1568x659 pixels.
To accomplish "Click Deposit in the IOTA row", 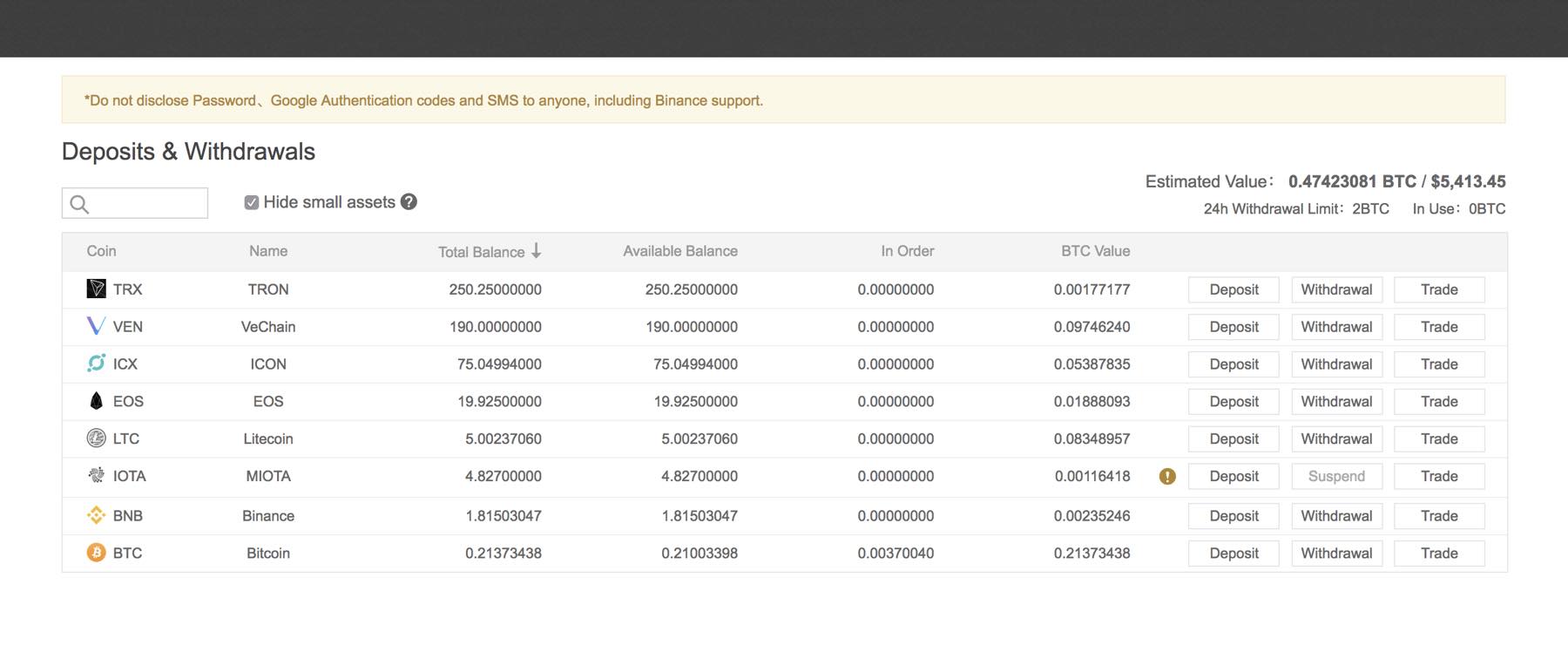I will point(1233,477).
